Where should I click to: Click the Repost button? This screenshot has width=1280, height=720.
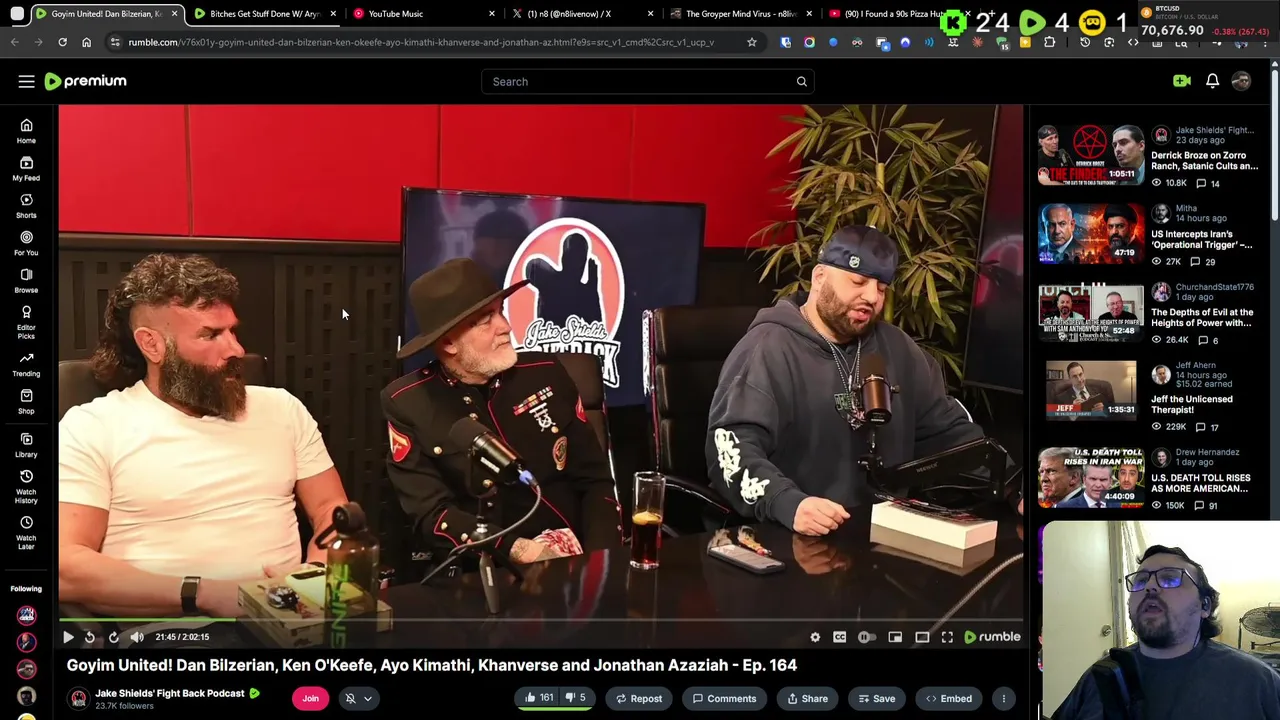(638, 699)
